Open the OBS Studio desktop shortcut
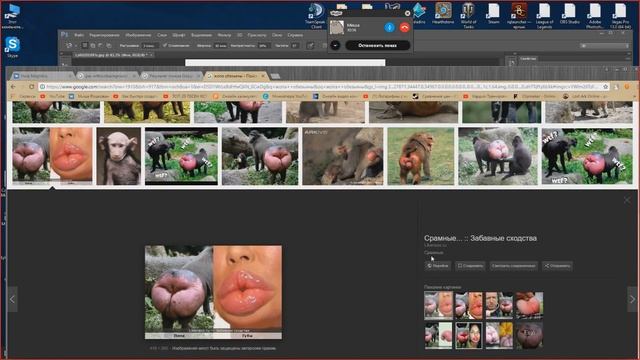Screen dimensions: 640x360 [x=569, y=13]
